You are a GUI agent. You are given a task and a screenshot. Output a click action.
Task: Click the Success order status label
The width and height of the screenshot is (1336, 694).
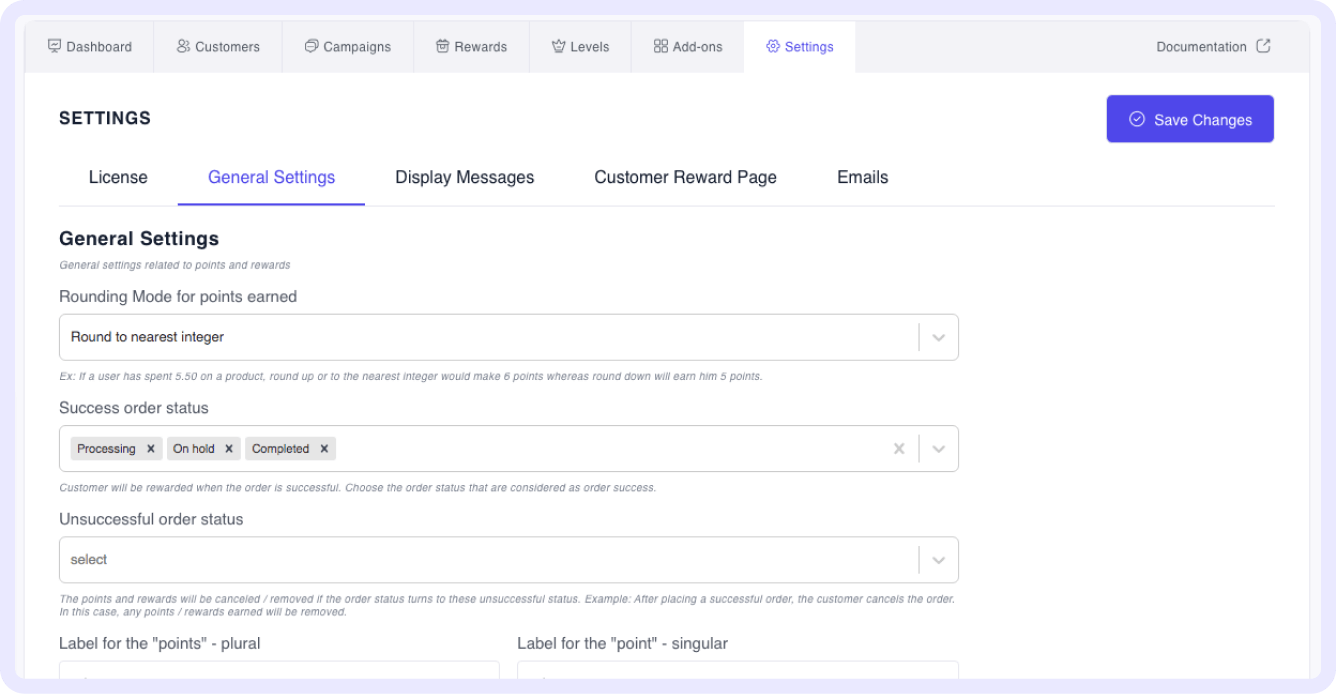click(134, 408)
